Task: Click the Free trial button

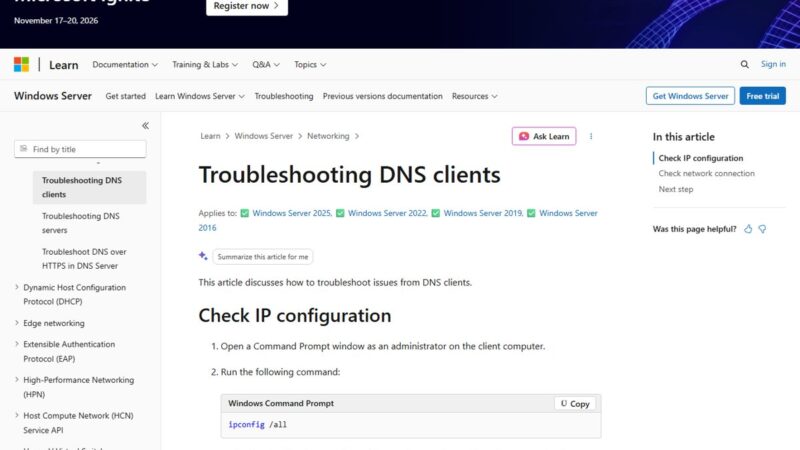Action: pos(762,96)
